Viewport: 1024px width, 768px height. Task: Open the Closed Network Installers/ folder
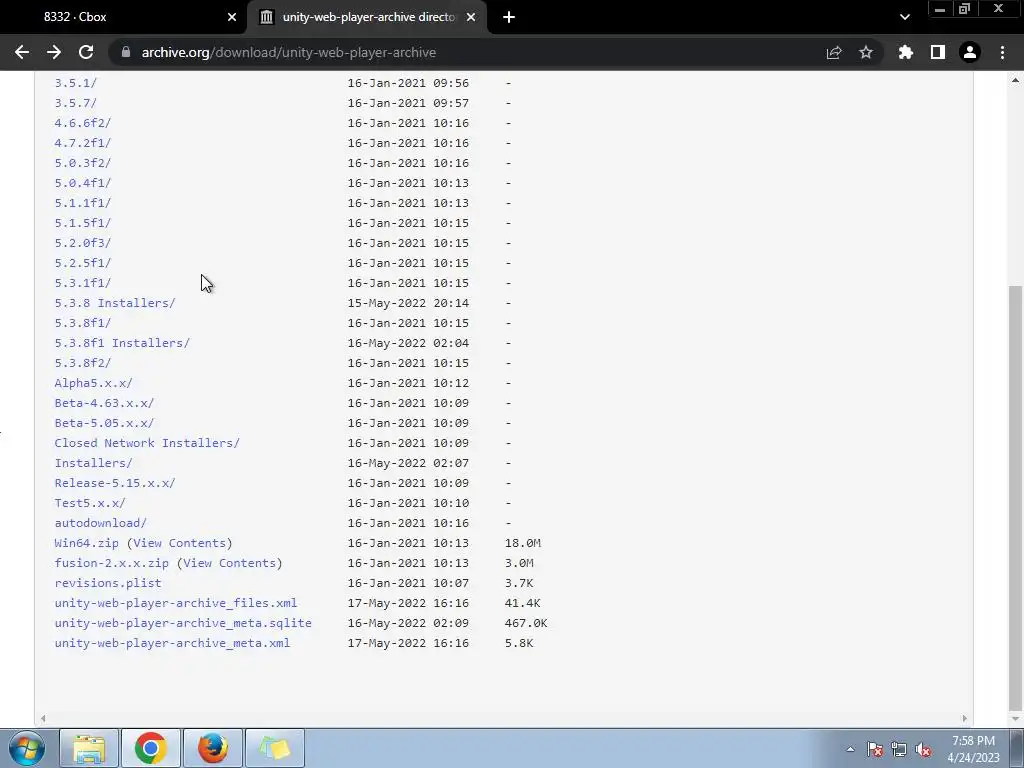coord(147,443)
